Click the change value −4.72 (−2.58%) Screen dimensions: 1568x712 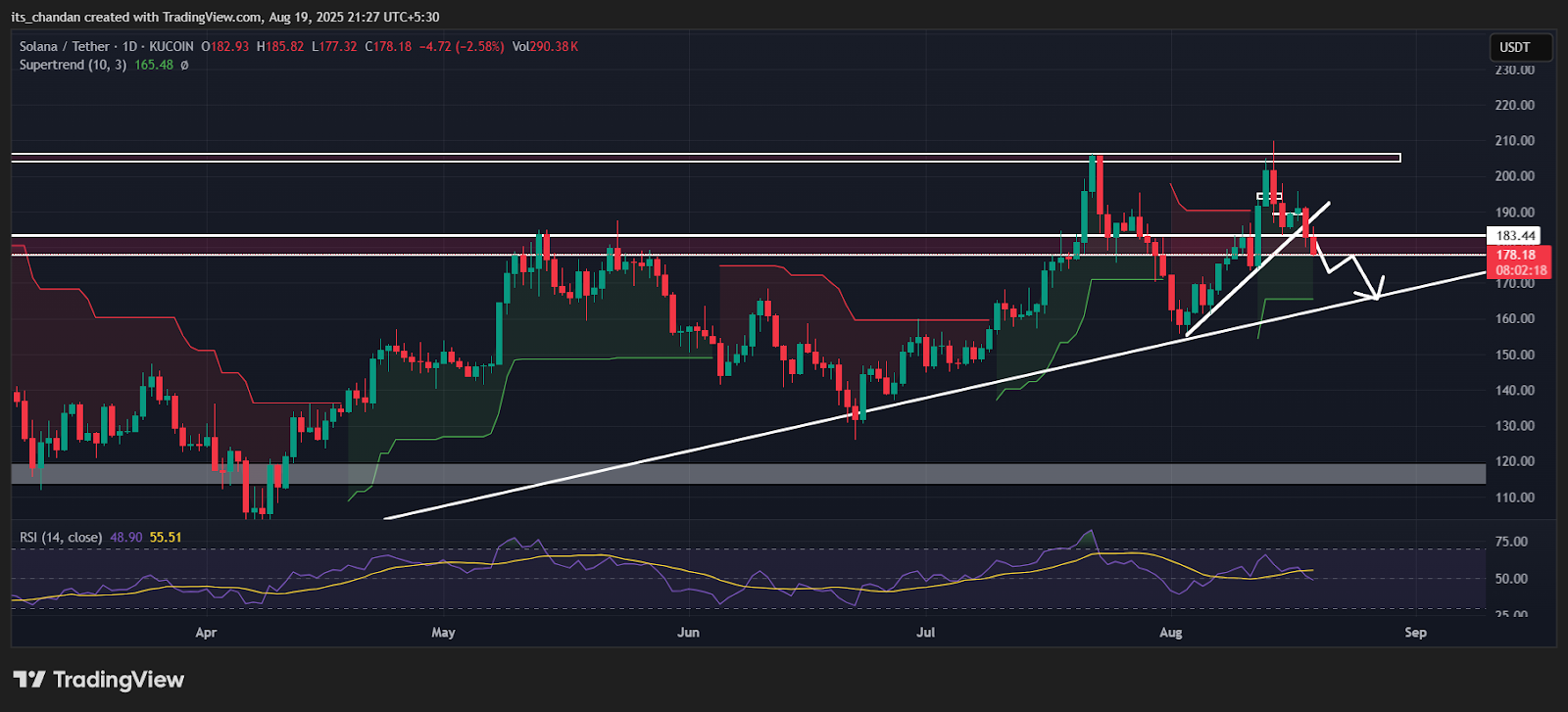coord(461,46)
